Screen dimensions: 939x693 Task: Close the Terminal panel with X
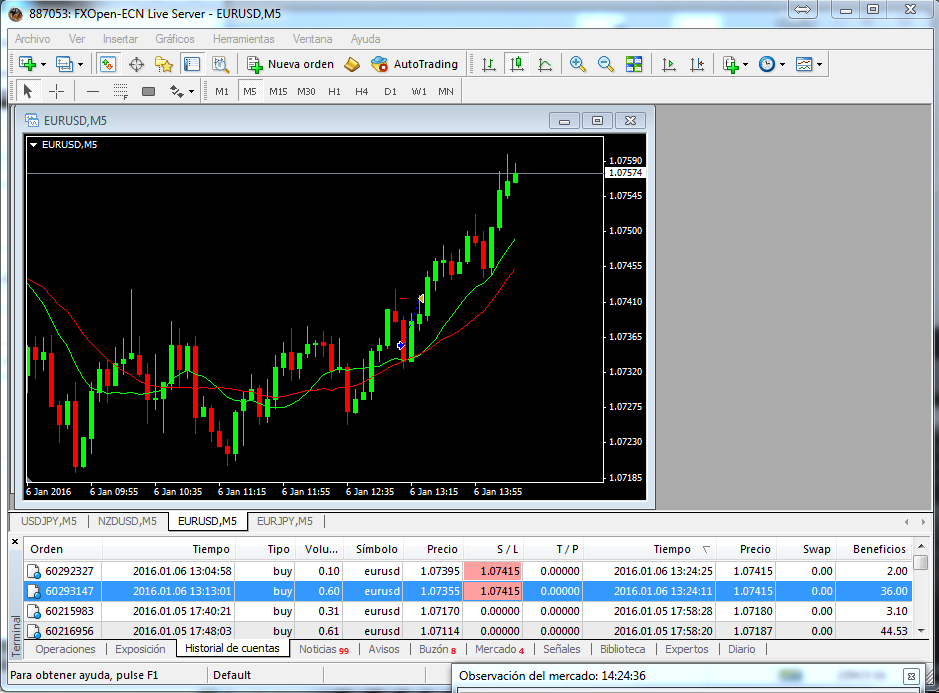(16, 541)
